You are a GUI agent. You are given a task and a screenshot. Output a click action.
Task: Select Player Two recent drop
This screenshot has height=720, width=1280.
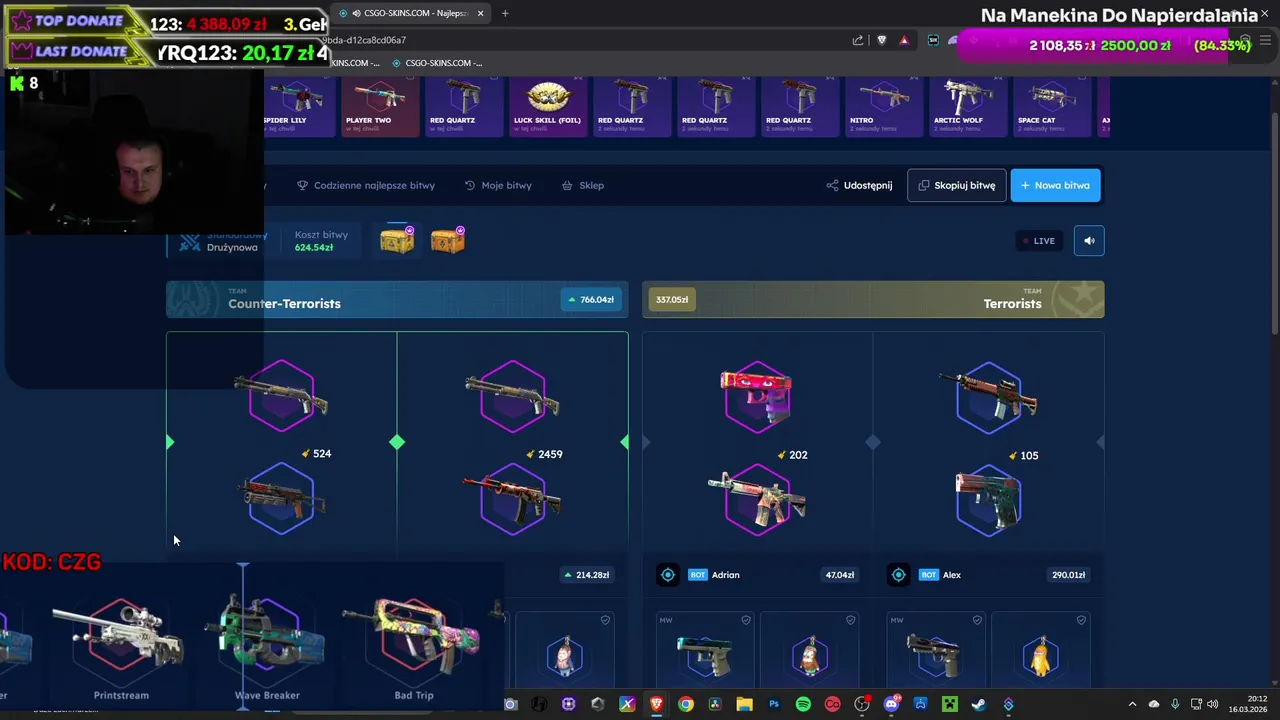(x=380, y=107)
